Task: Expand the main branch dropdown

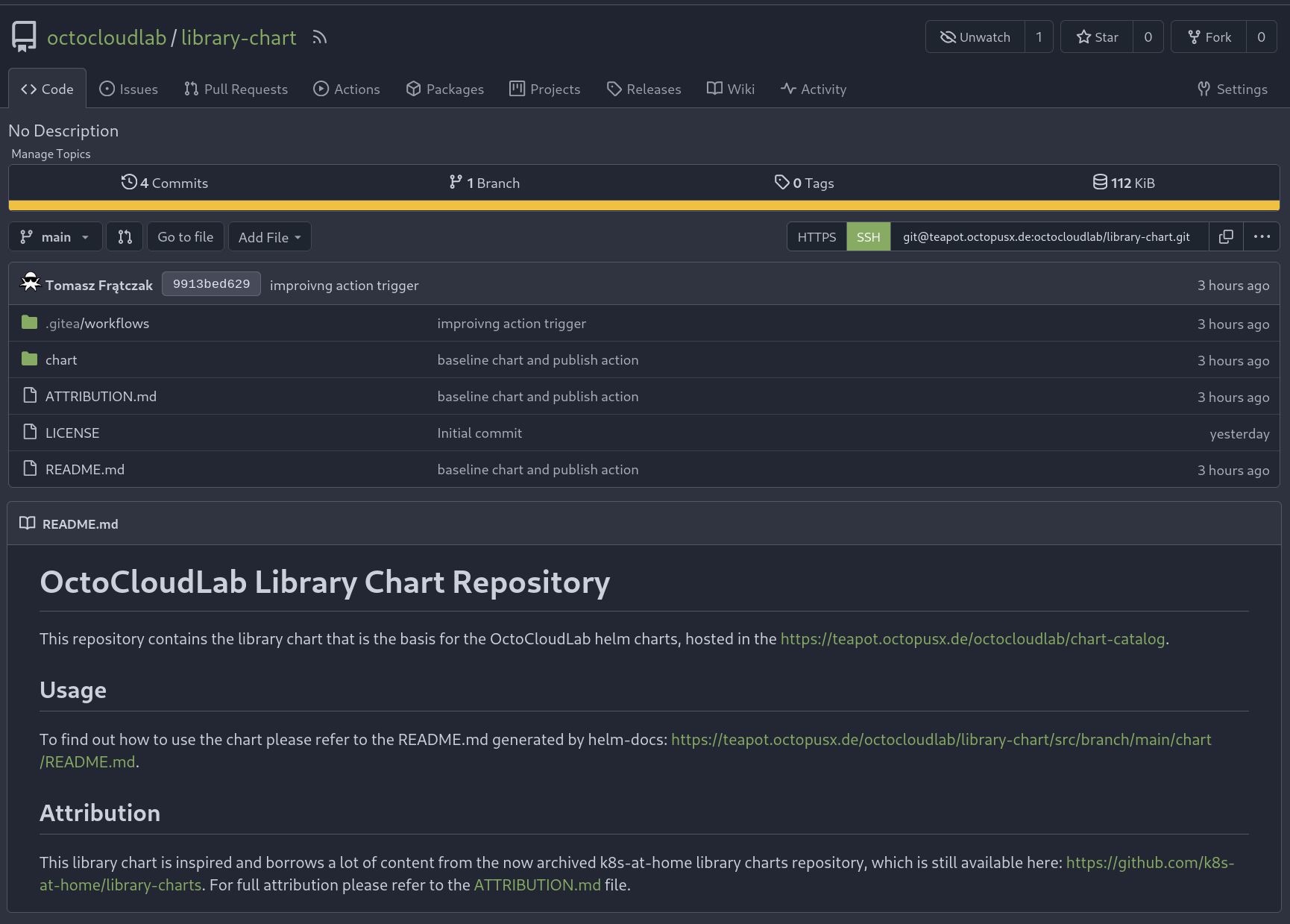Action: [55, 236]
